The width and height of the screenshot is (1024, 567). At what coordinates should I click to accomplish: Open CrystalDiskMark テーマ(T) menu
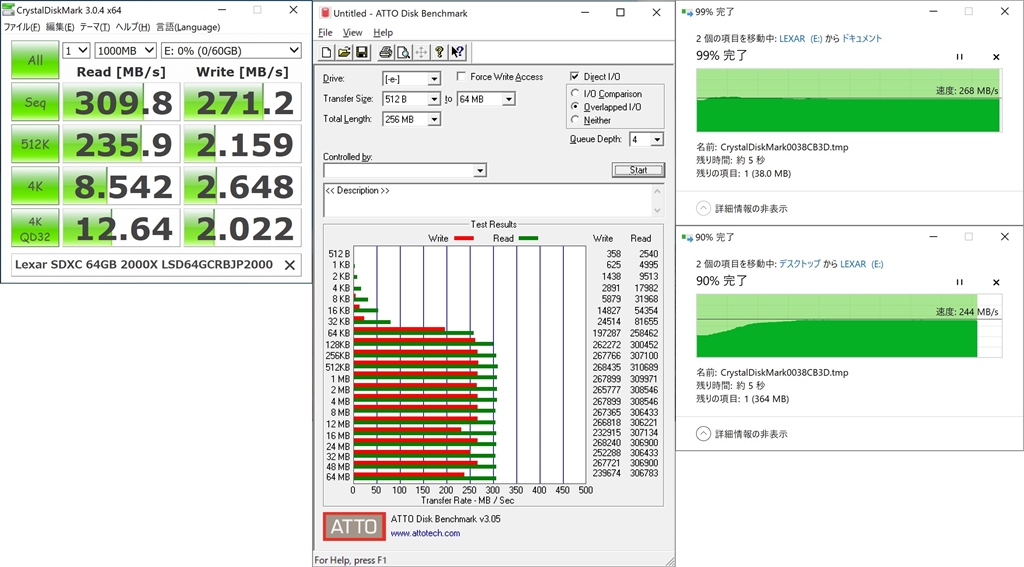point(95,27)
